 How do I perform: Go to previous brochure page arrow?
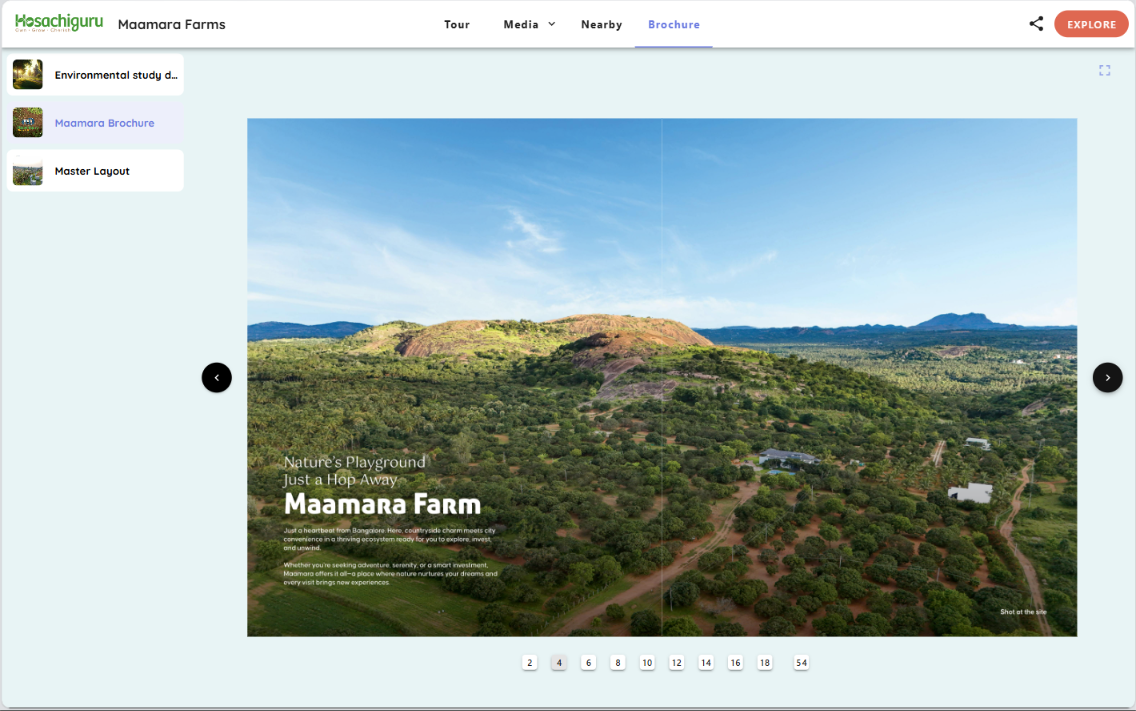pos(217,378)
